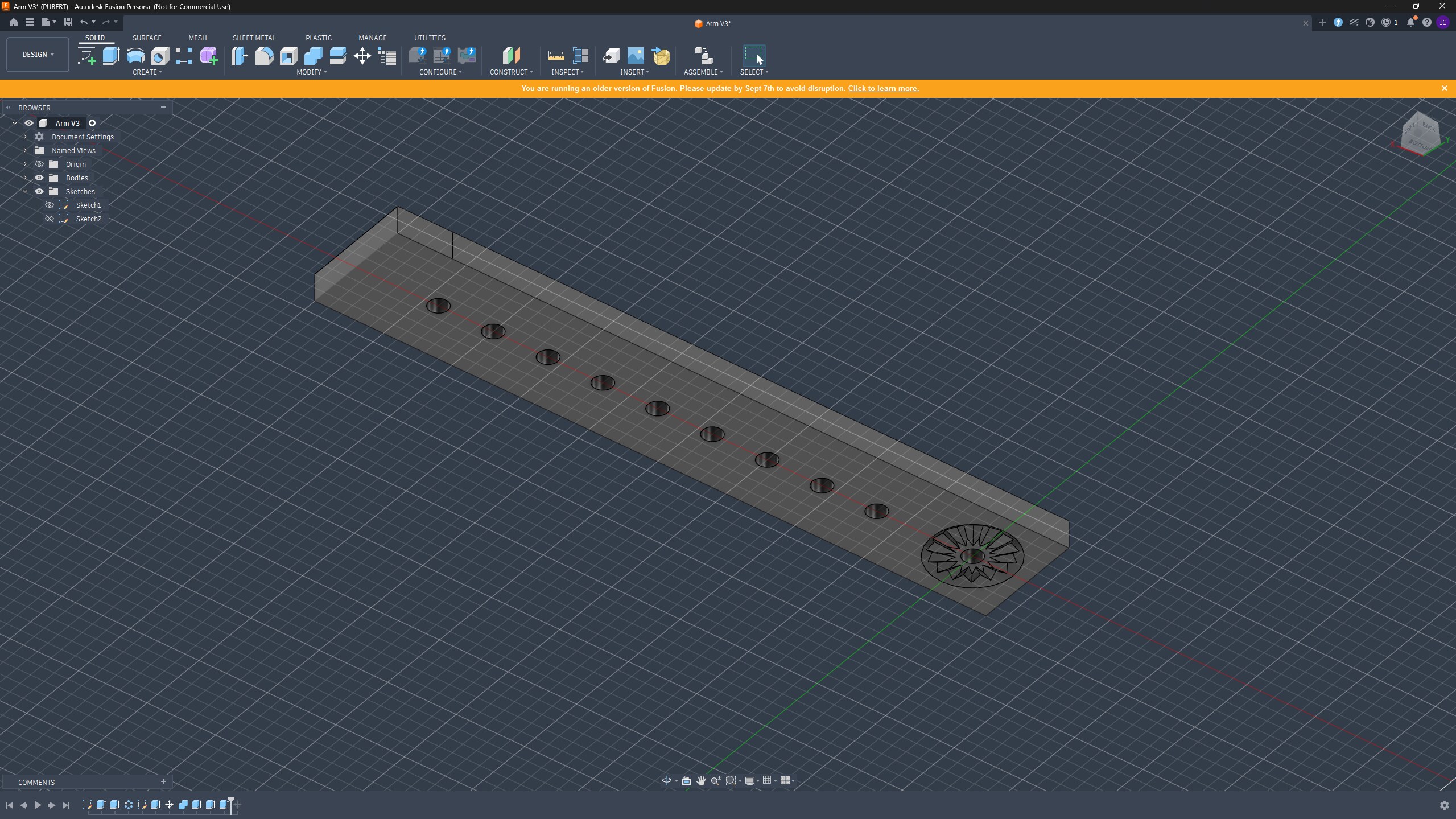The width and height of the screenshot is (1456, 819).
Task: Select the Measure tool
Action: pyautogui.click(x=556, y=56)
